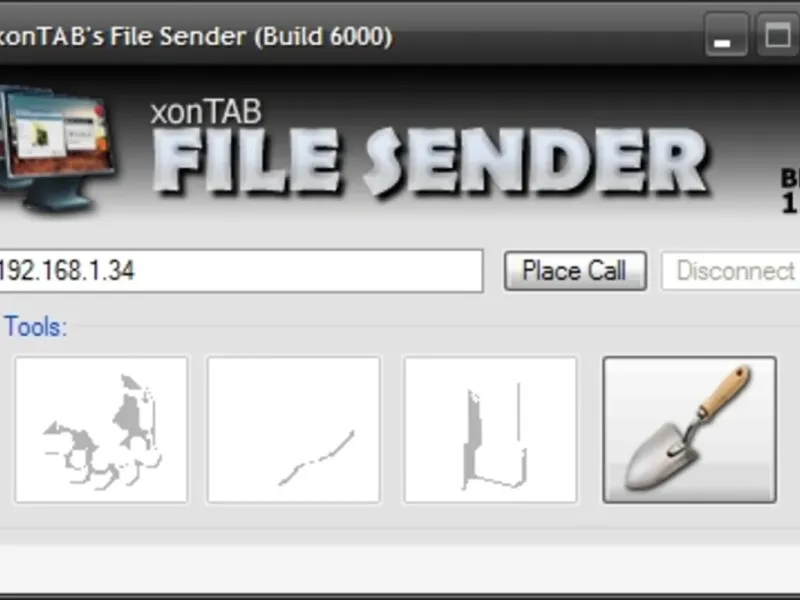This screenshot has height=600, width=800.
Task: Click the separator line right of Tools label
Action: coord(434,326)
